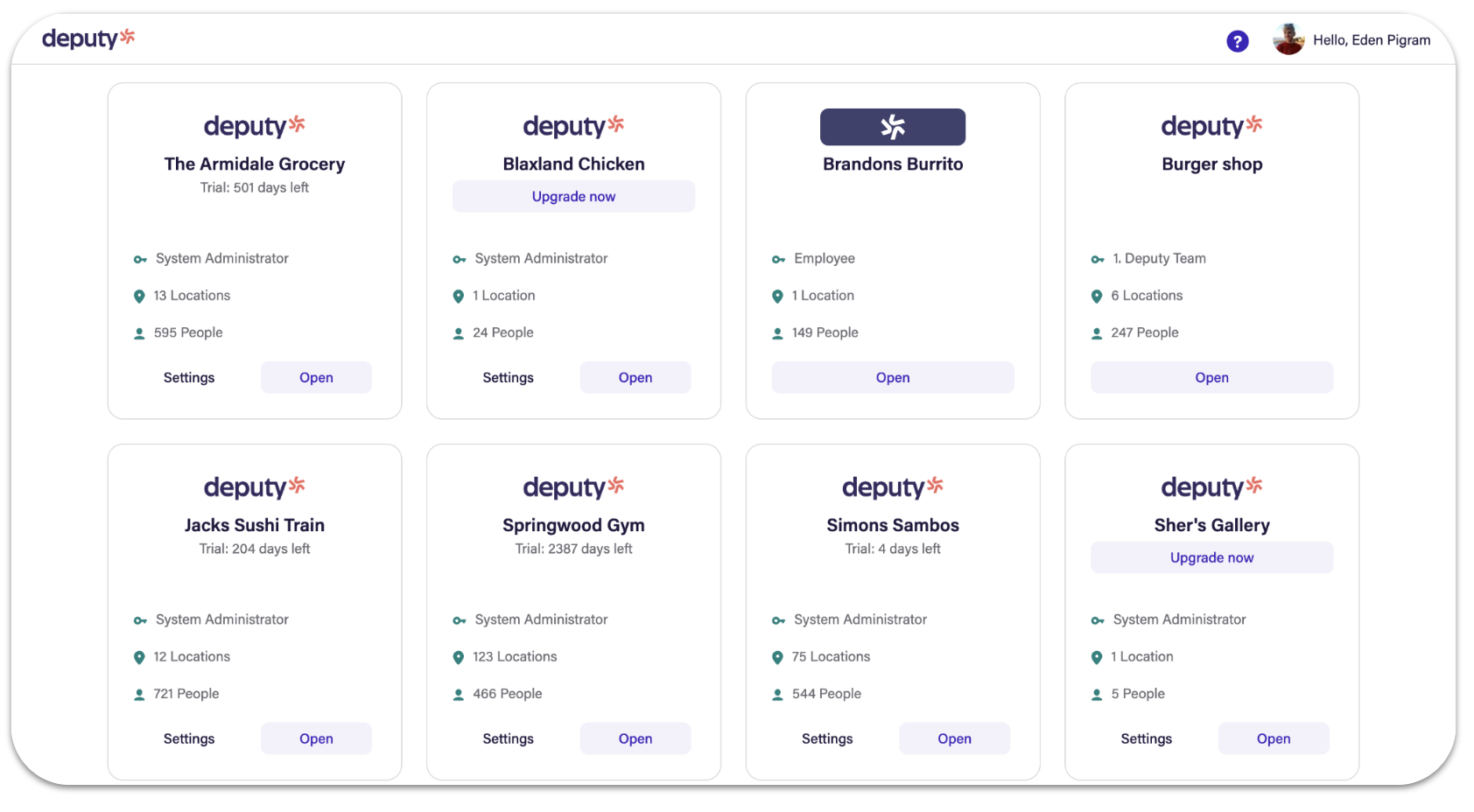Open the Blaxland Chicken account
This screenshot has height=812, width=1474.
635,377
